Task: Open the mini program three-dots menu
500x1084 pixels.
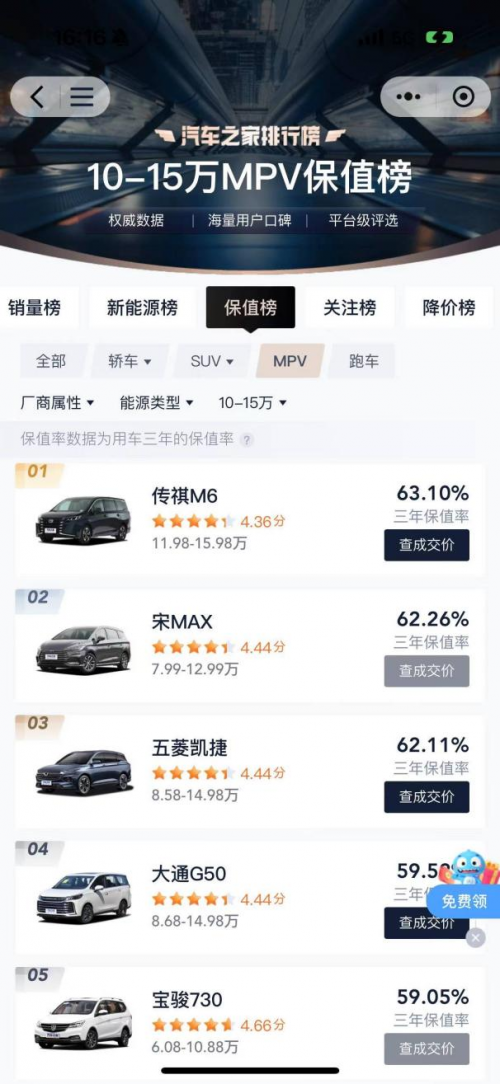Action: 408,97
